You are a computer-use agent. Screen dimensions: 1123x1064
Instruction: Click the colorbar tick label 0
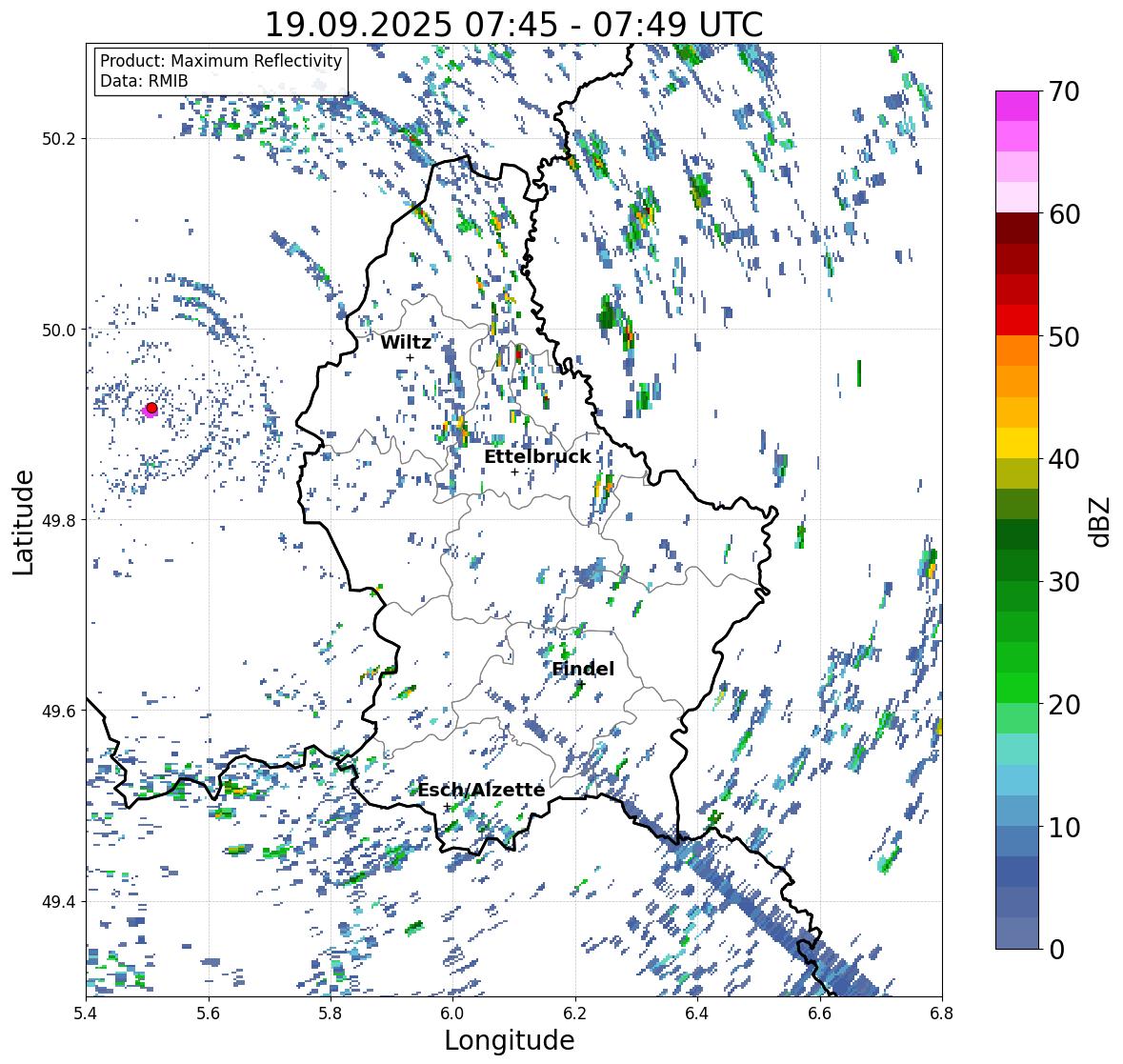point(1056,950)
